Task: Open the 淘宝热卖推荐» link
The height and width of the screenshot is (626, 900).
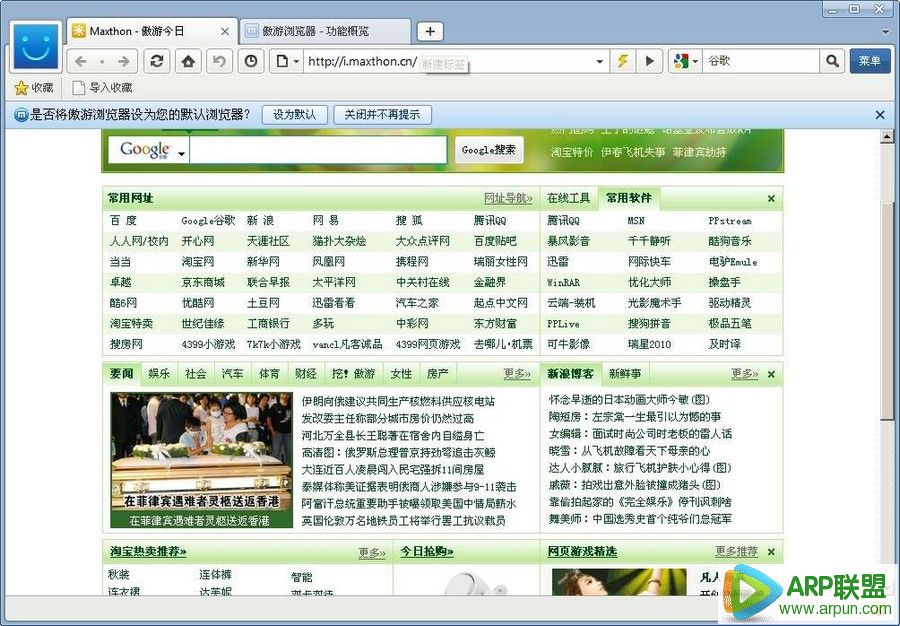Action: click(x=148, y=551)
